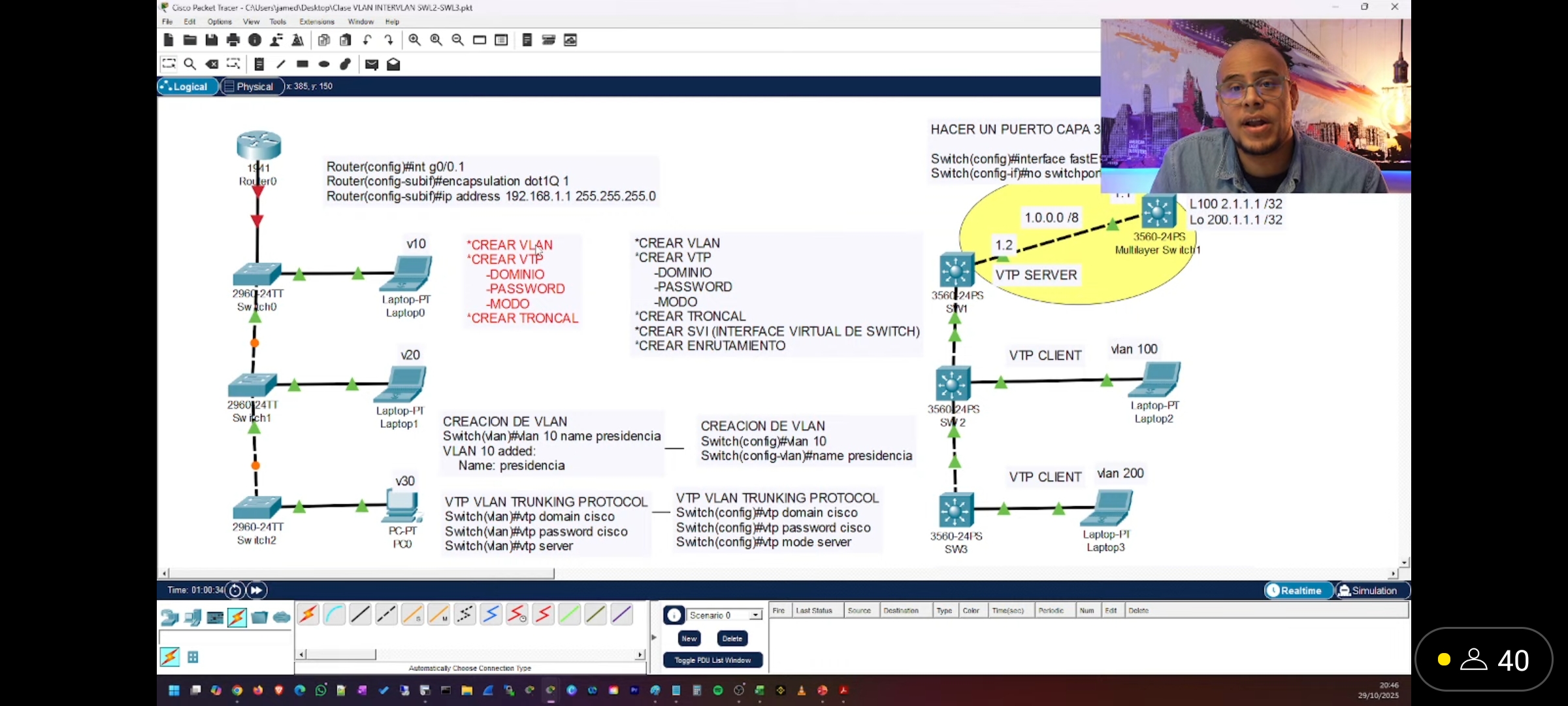Click the VTP SERVER label
The image size is (1568, 706).
click(1036, 275)
